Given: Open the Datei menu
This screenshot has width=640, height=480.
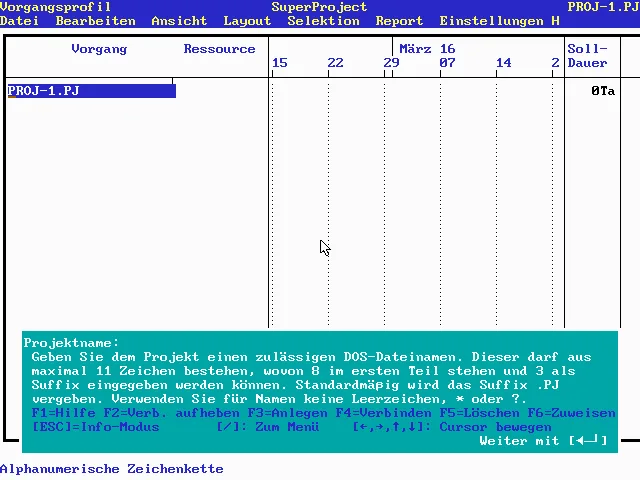Looking at the screenshot, I should tap(19, 21).
